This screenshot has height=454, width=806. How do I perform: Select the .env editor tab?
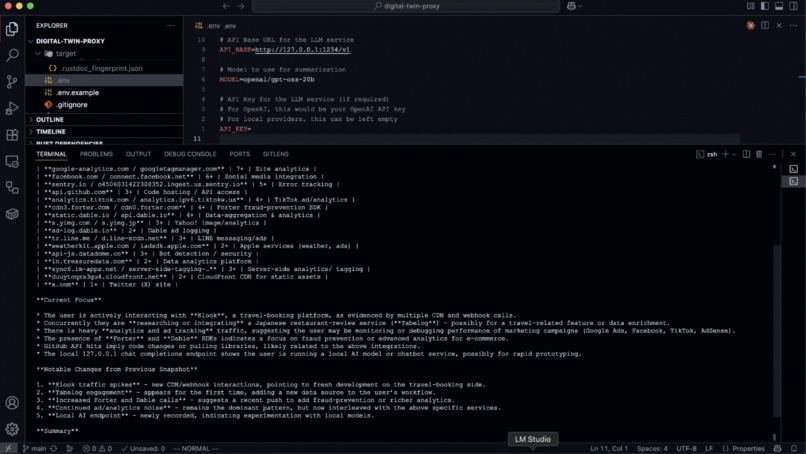point(215,26)
